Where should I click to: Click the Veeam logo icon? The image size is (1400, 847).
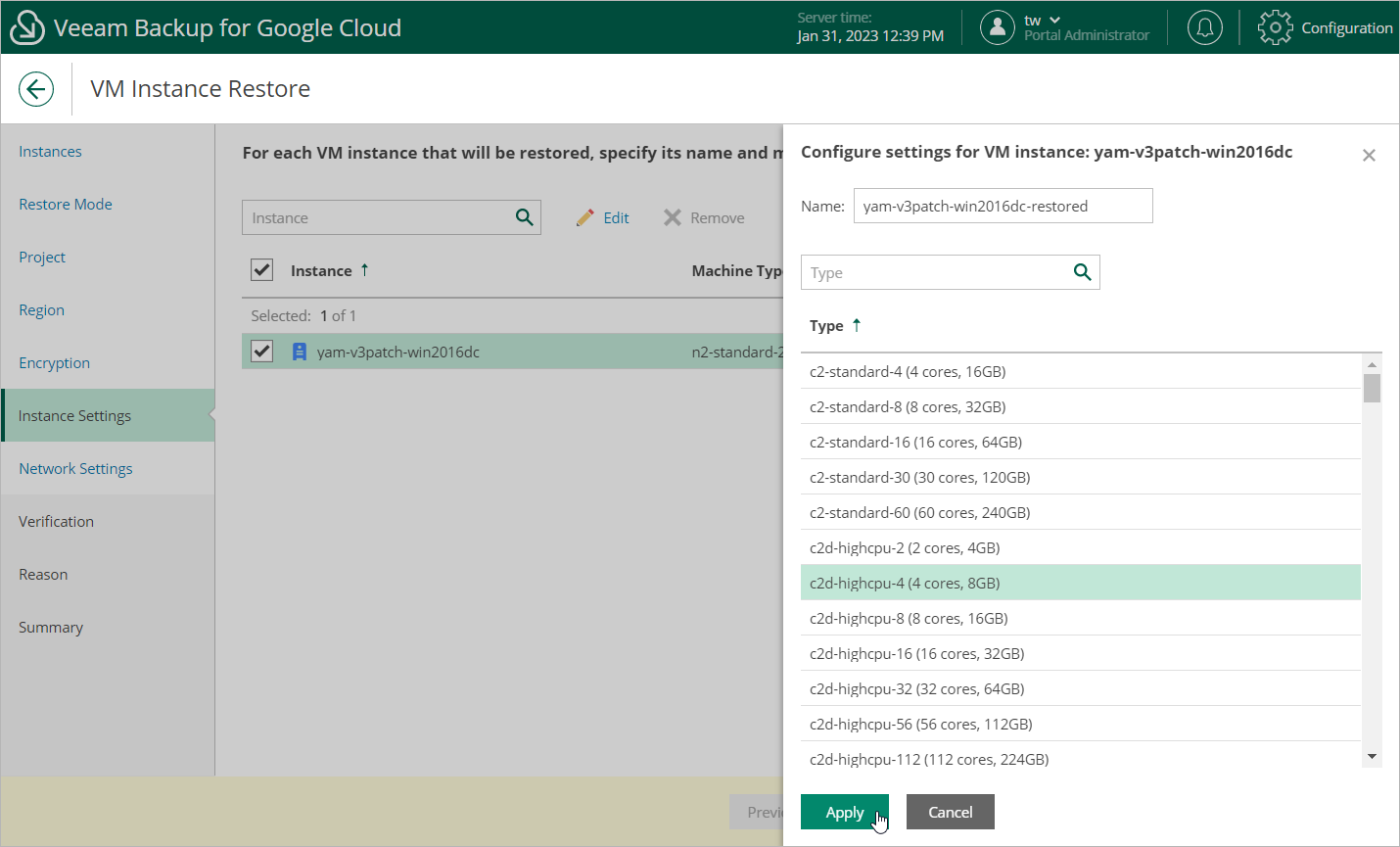(x=26, y=27)
